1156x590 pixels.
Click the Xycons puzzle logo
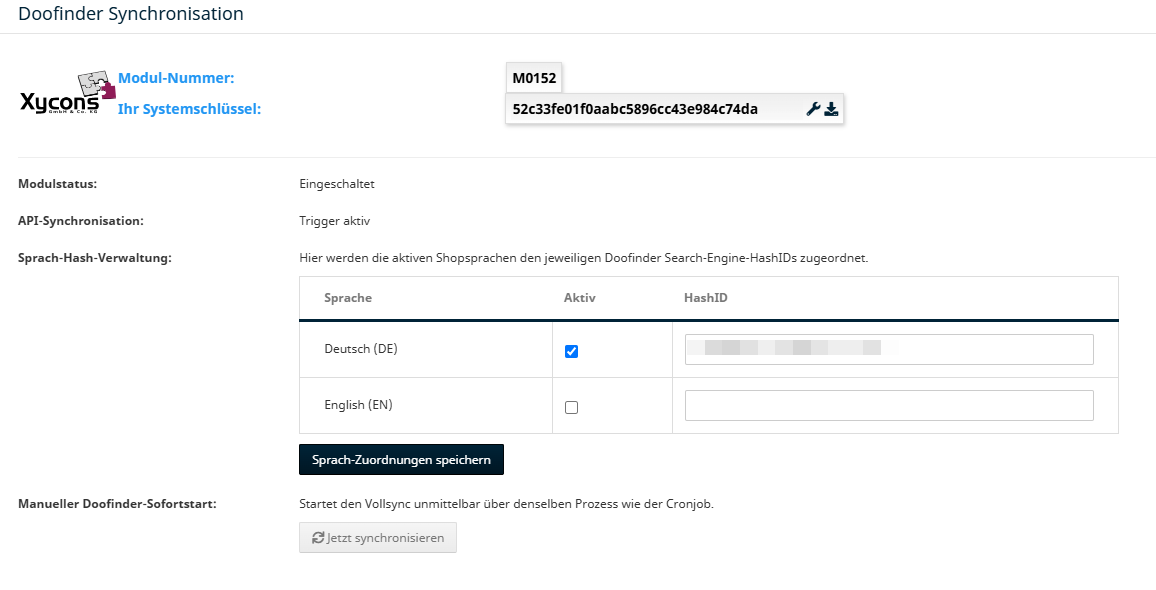click(68, 92)
